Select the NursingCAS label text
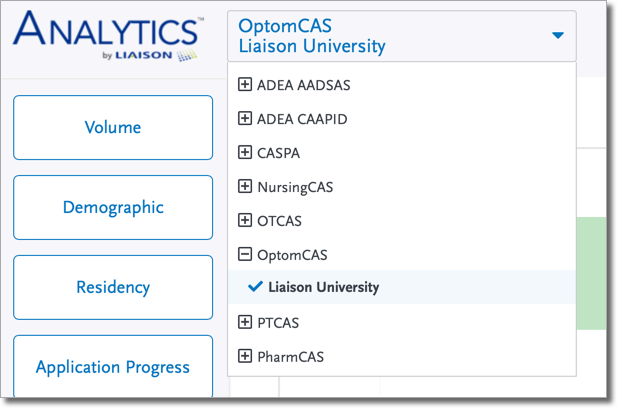Viewport: 617px width, 408px height. (x=295, y=187)
